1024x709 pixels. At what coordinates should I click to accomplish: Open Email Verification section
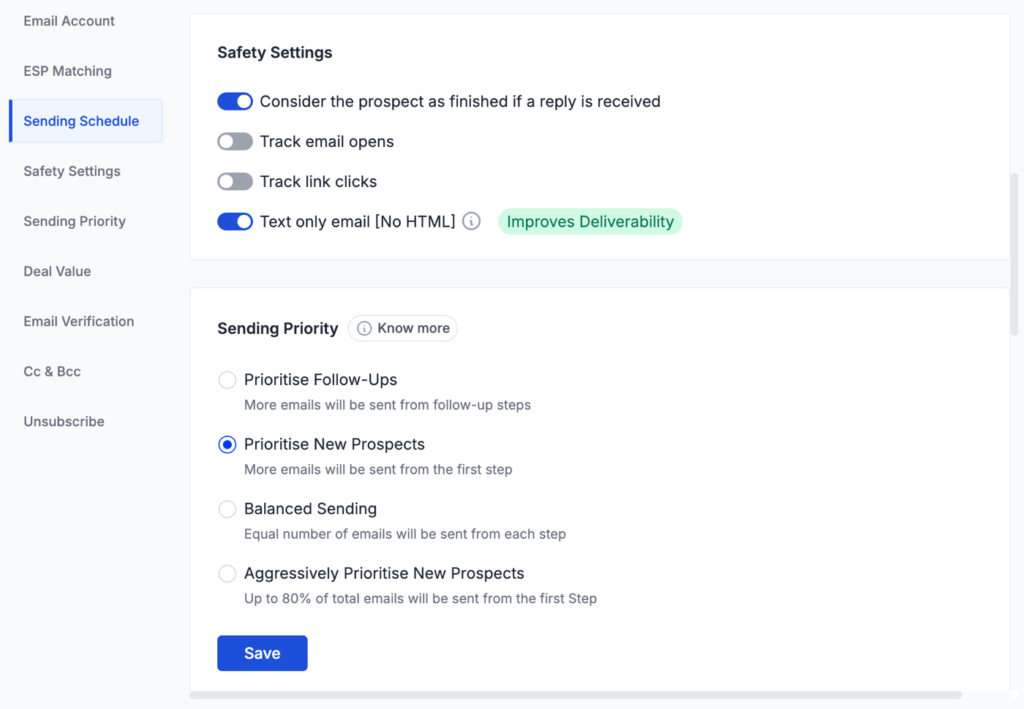coord(79,321)
